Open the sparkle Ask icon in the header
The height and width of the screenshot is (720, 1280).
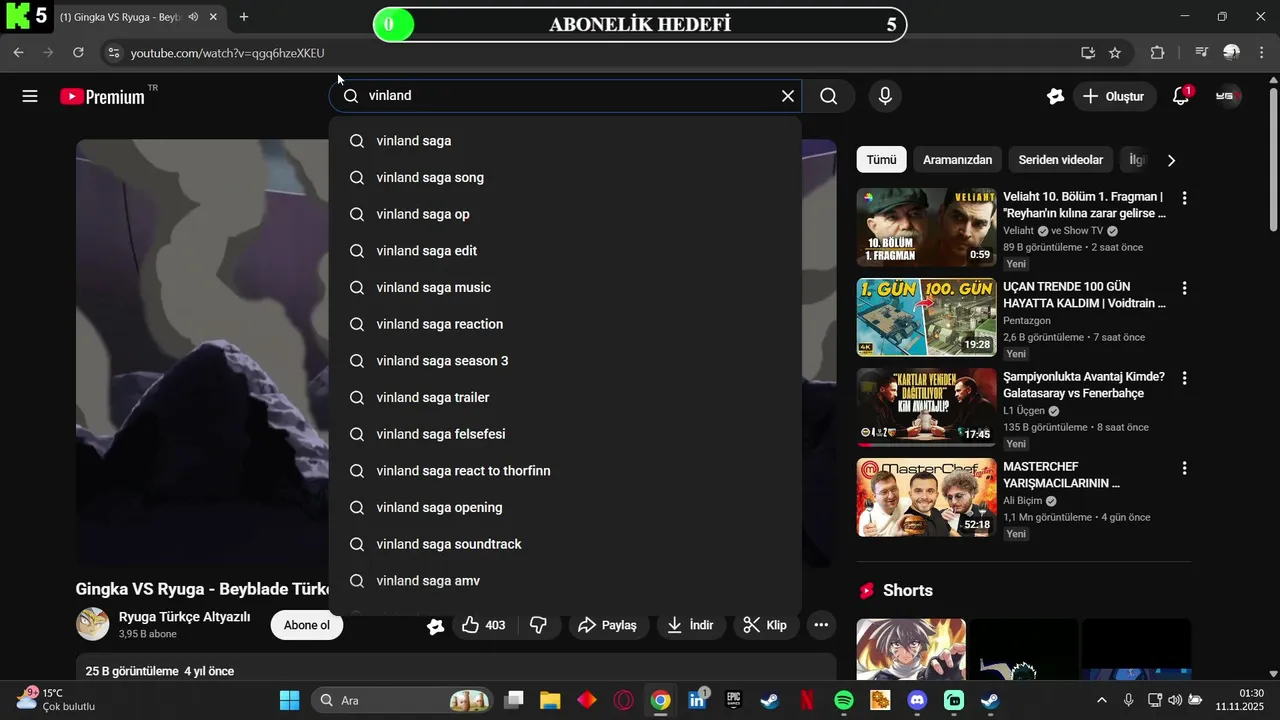1055,96
